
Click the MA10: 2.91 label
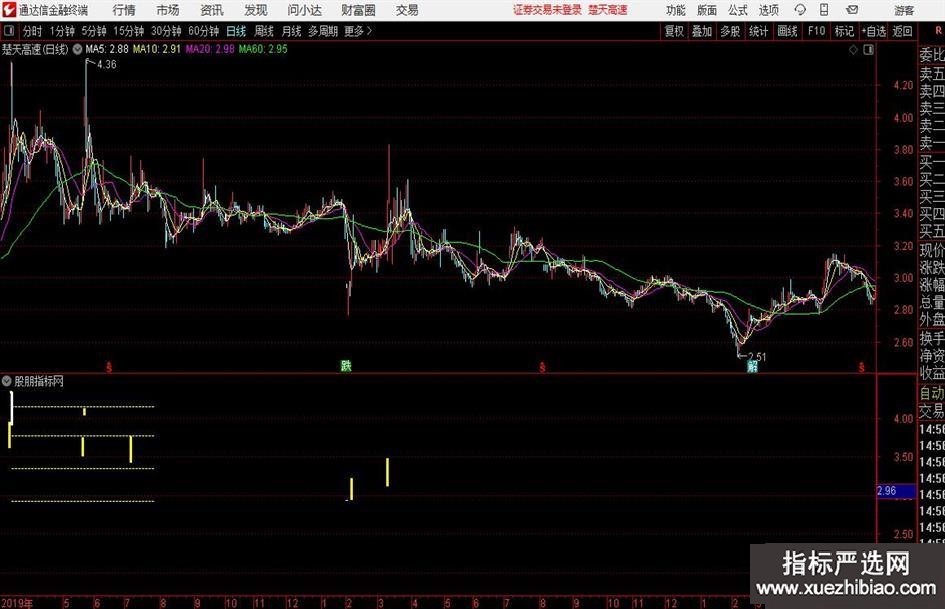coord(157,49)
